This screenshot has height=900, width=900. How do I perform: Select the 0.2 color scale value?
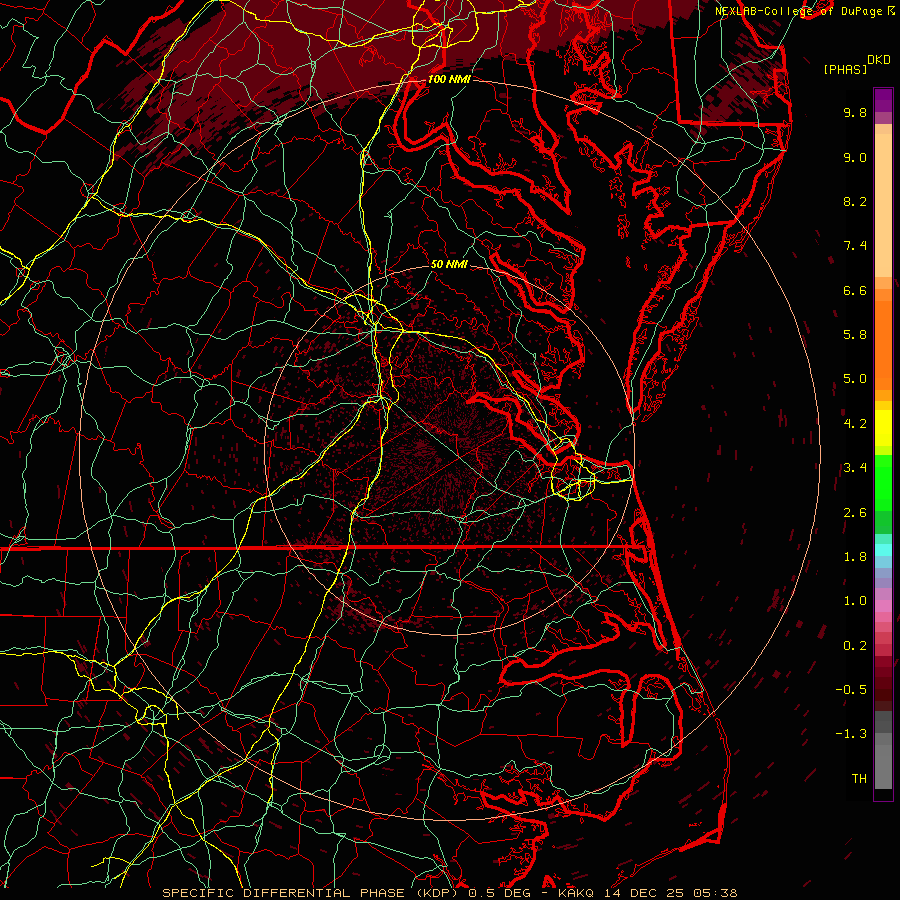pyautogui.click(x=855, y=646)
